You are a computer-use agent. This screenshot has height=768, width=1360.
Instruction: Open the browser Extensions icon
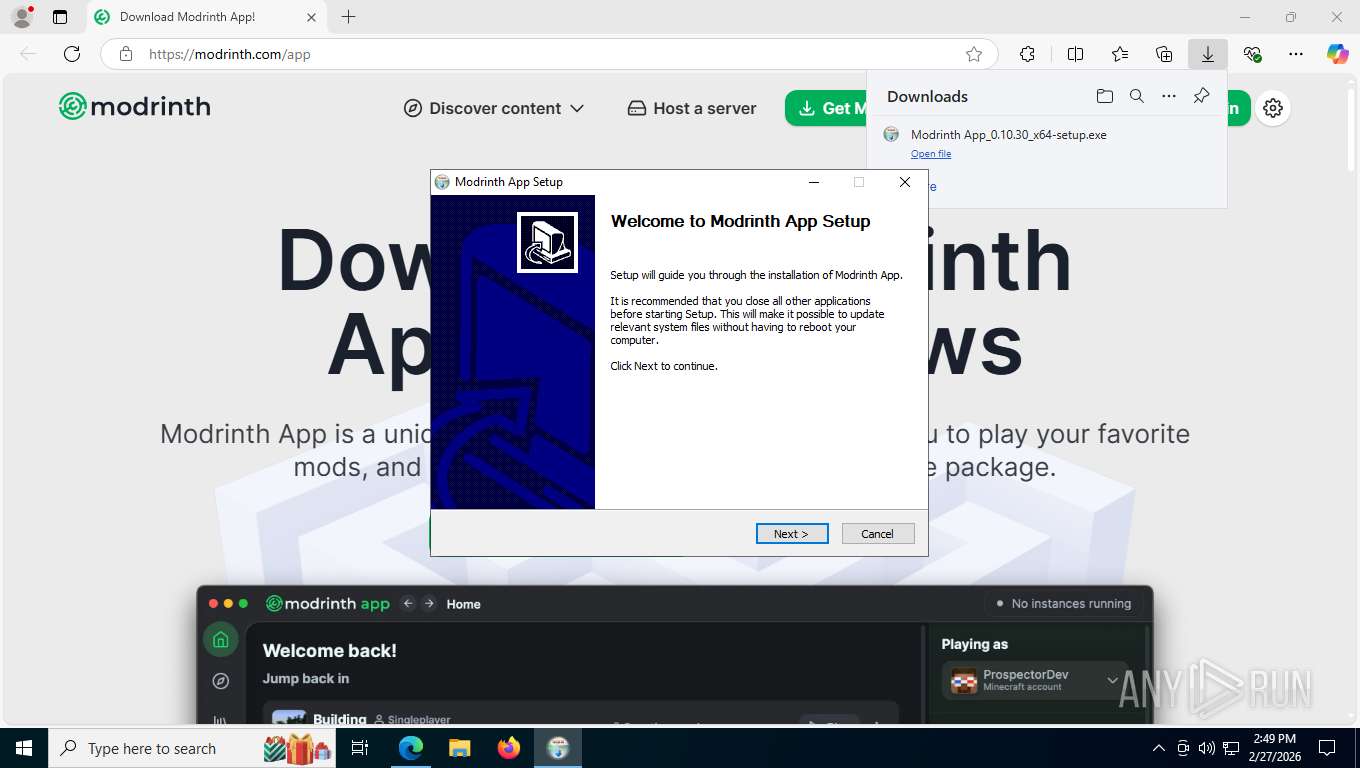[x=1027, y=54]
